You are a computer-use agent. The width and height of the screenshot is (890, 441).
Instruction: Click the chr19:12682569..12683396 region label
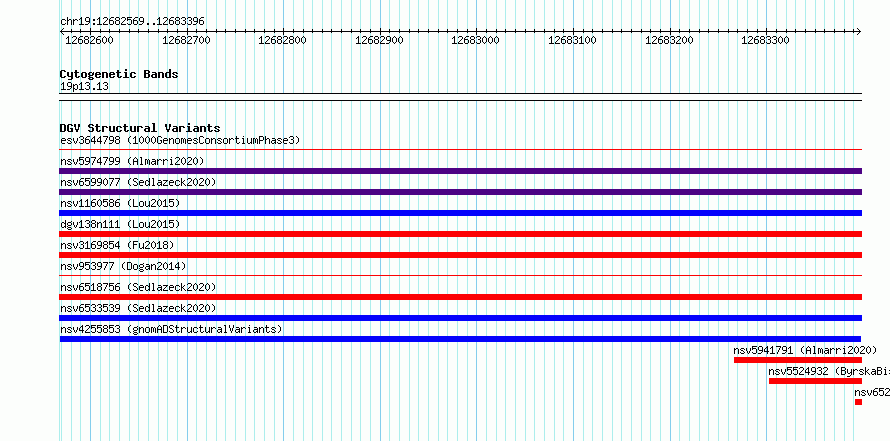pyautogui.click(x=132, y=22)
